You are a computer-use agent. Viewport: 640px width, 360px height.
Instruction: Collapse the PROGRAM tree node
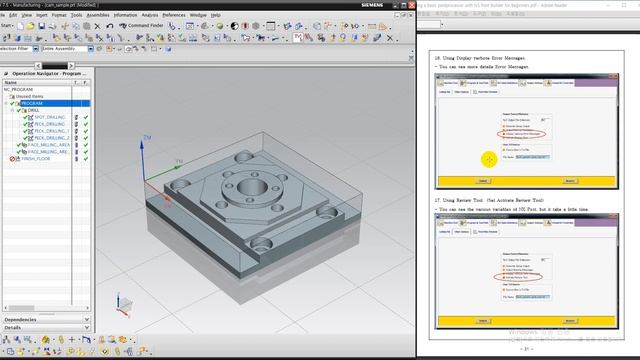pyautogui.click(x=6, y=104)
